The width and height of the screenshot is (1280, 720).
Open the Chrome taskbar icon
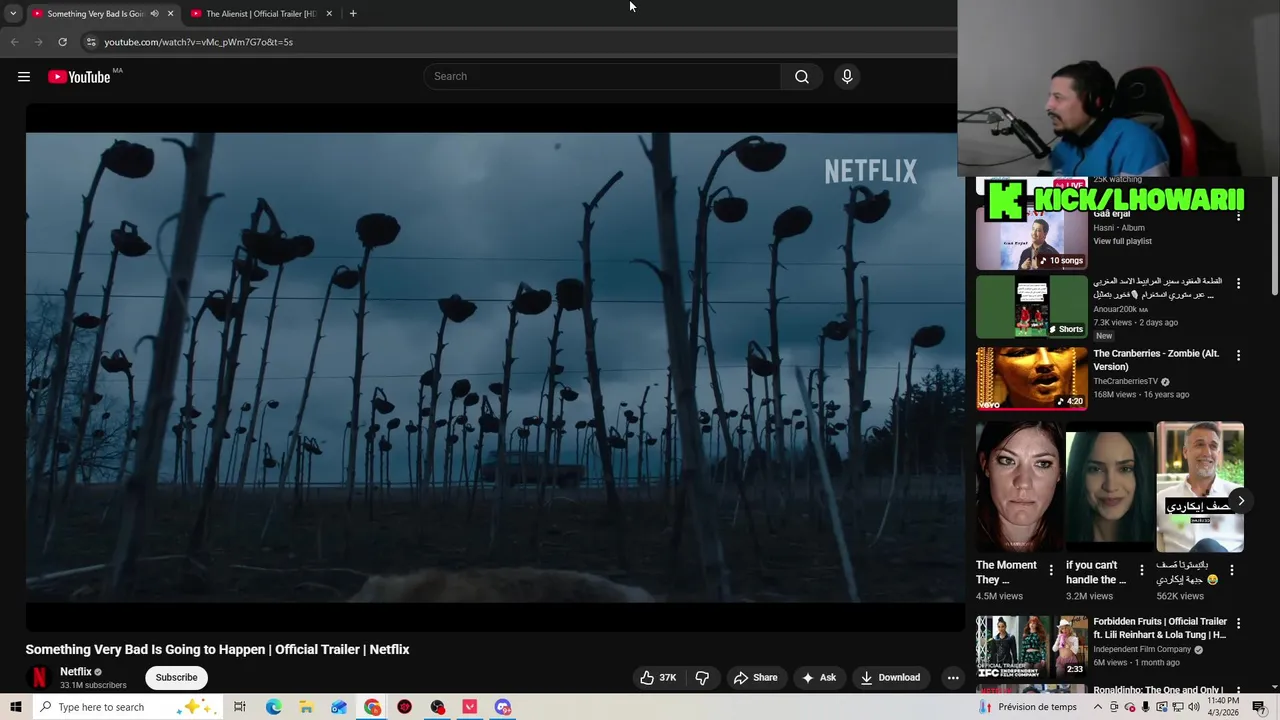click(372, 707)
